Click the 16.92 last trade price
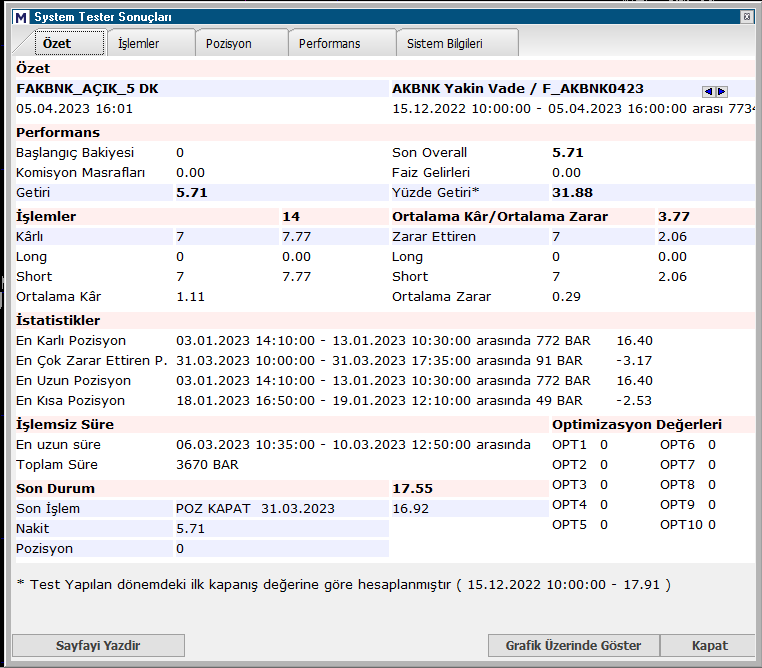The height and width of the screenshot is (668, 762). (x=410, y=508)
